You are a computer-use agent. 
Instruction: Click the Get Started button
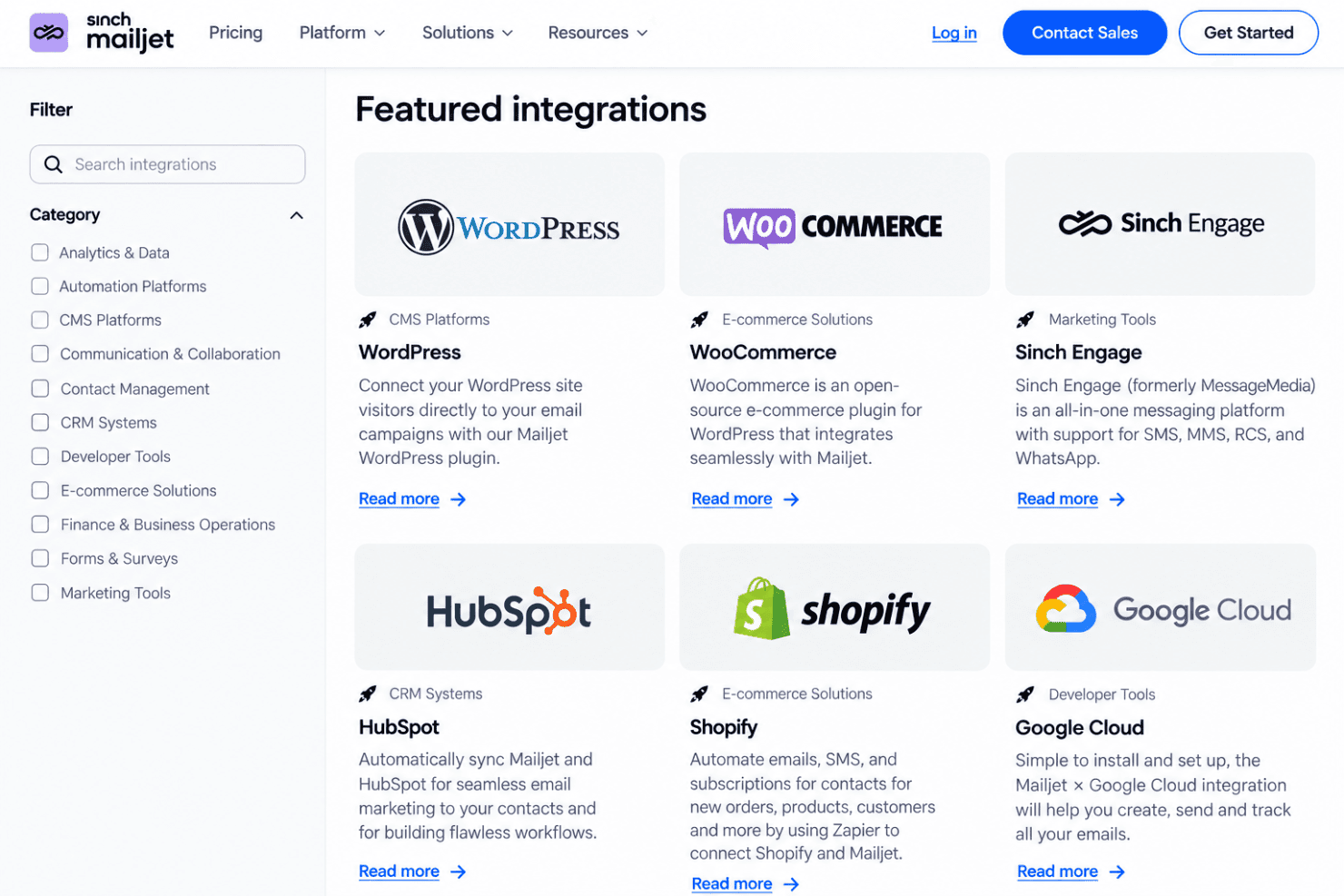pyautogui.click(x=1249, y=33)
